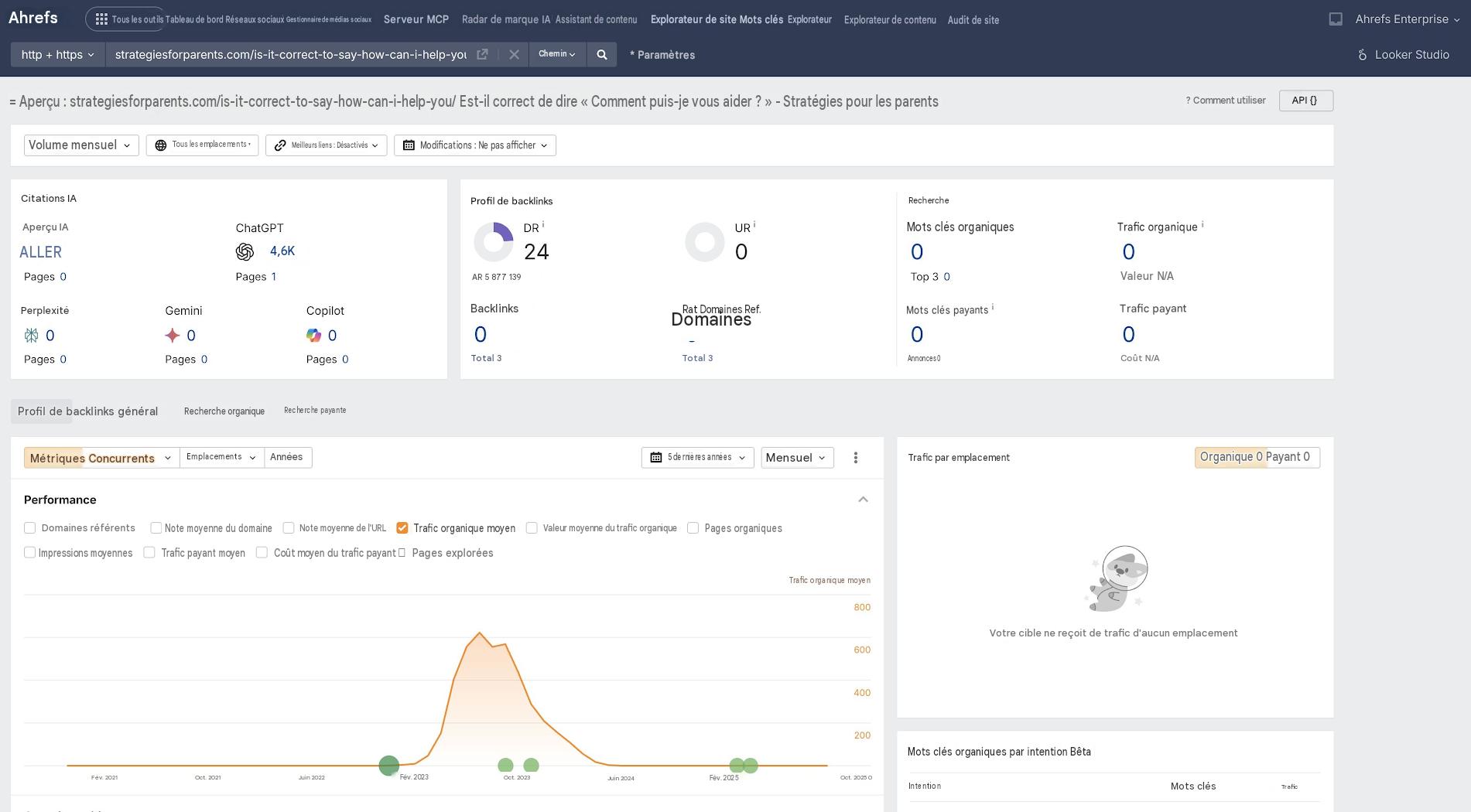Toggle the Note moyenne de l'URL checkbox
The image size is (1471, 812).
(x=289, y=528)
